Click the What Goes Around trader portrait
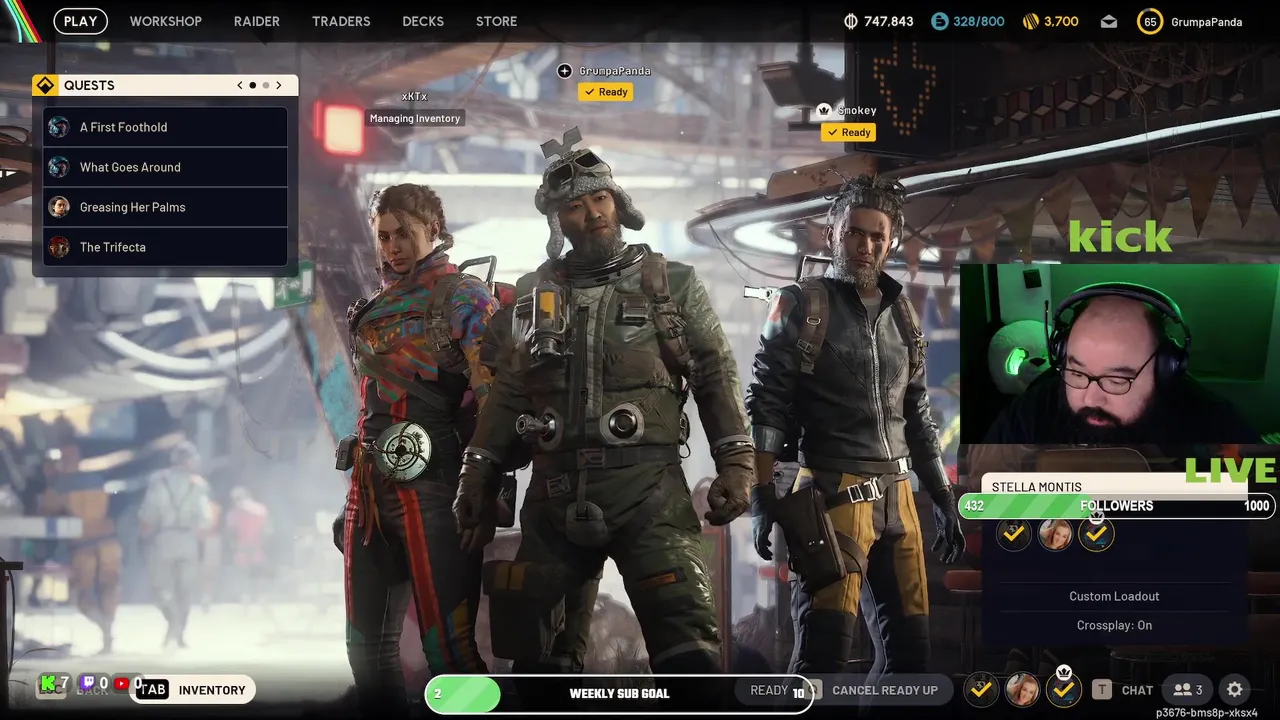The image size is (1280, 720). (59, 167)
